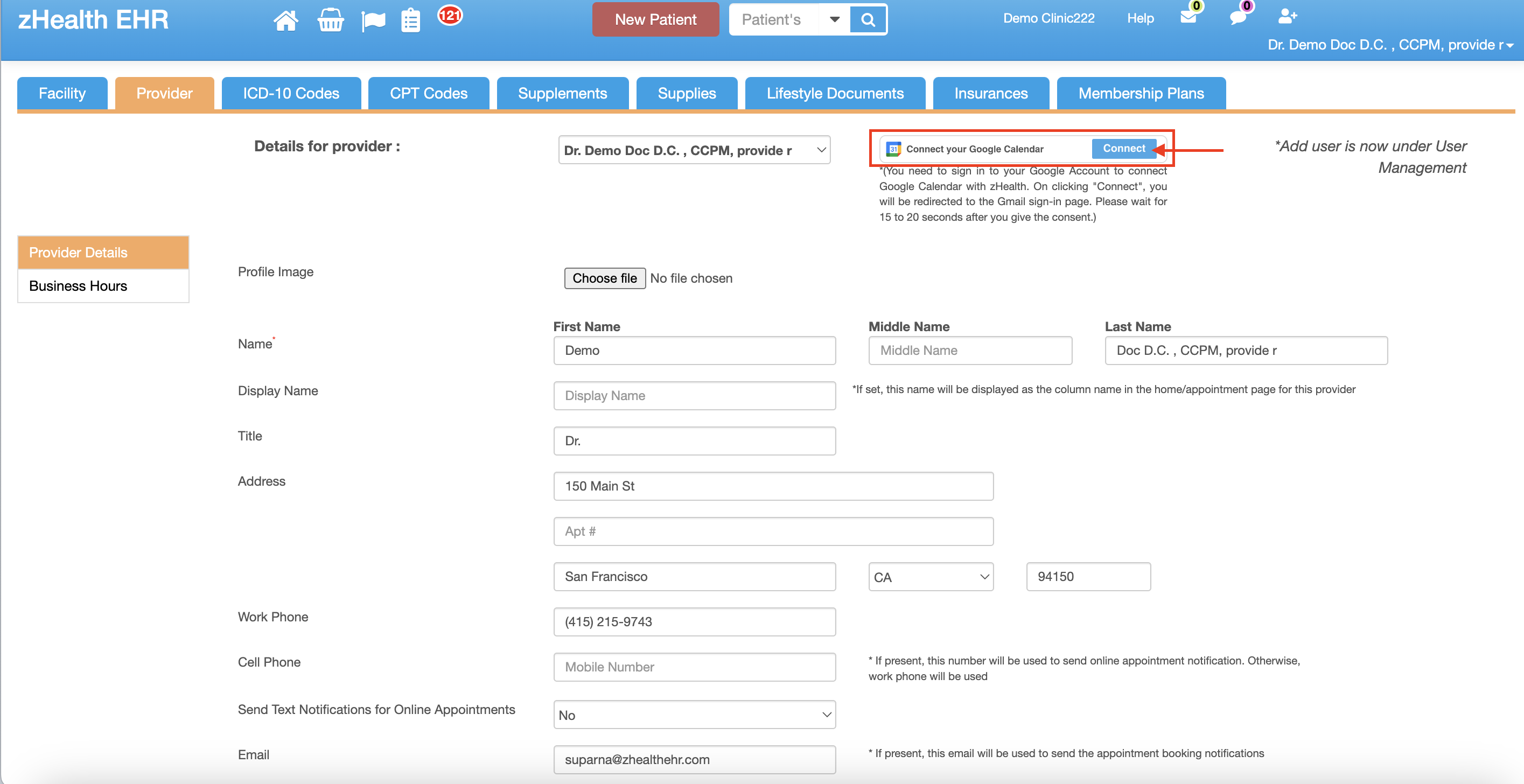Click the Patient's search input
The height and width of the screenshot is (784, 1524).
click(x=776, y=19)
